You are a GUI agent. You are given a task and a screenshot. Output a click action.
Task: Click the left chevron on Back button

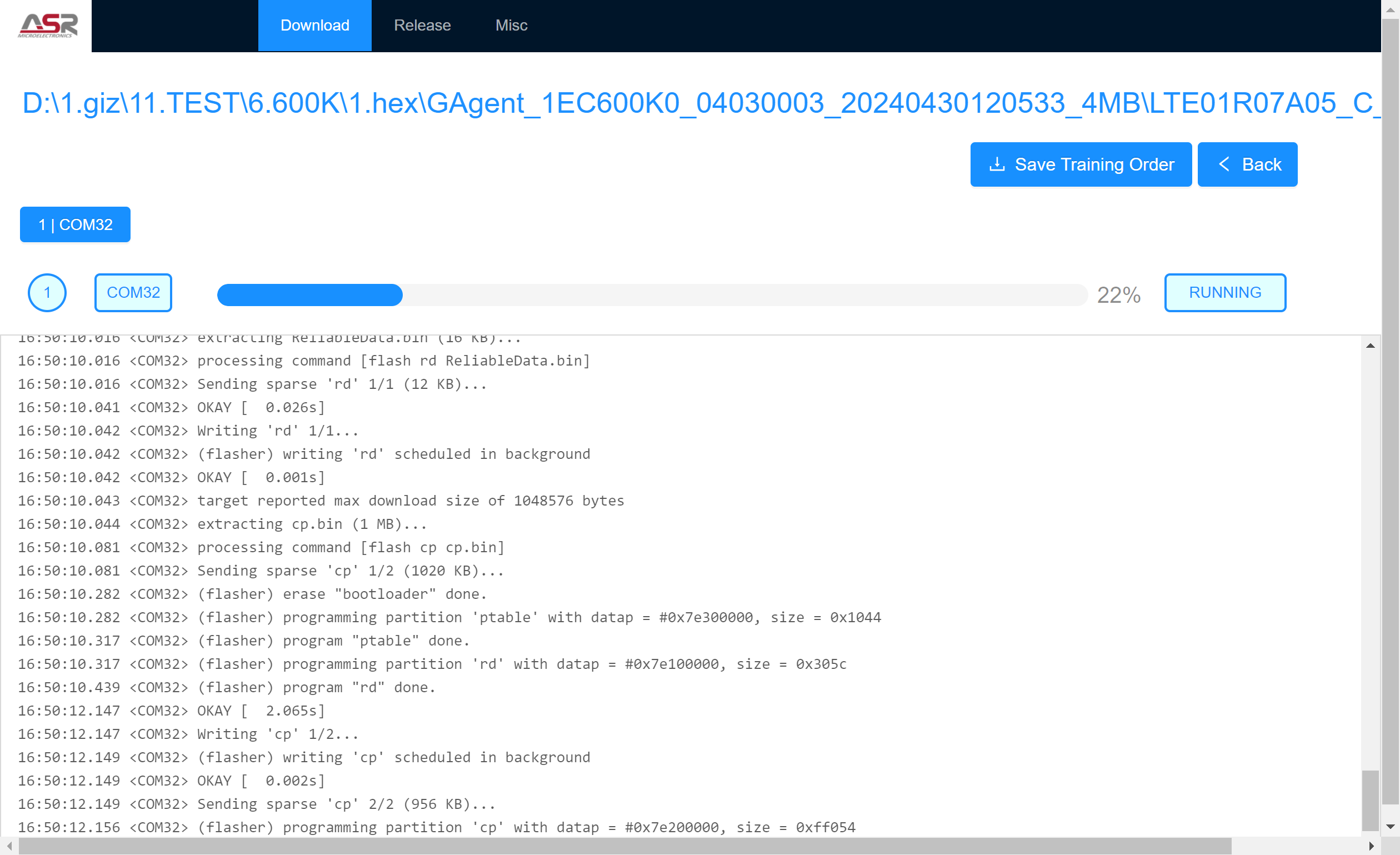(1224, 164)
